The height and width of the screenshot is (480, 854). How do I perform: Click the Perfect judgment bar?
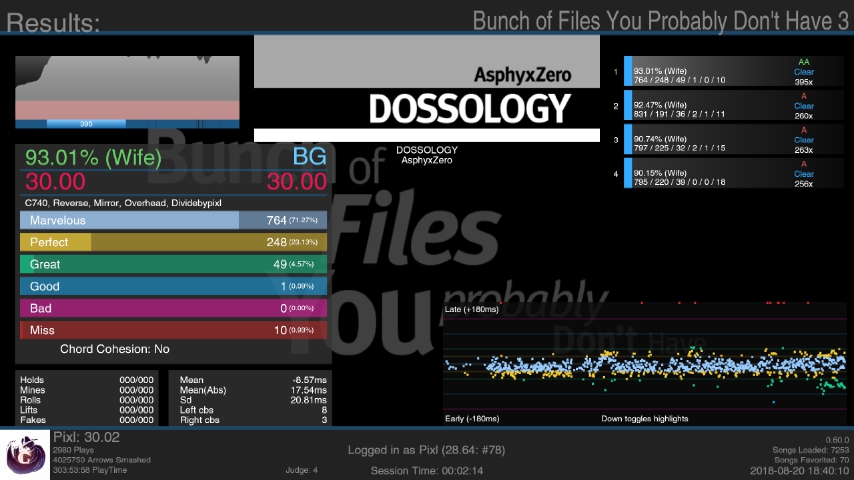tap(174, 242)
